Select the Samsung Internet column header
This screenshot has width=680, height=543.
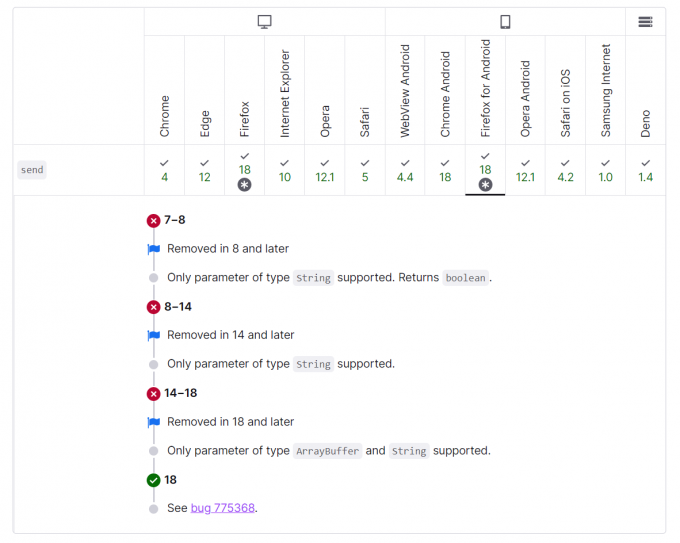(605, 90)
